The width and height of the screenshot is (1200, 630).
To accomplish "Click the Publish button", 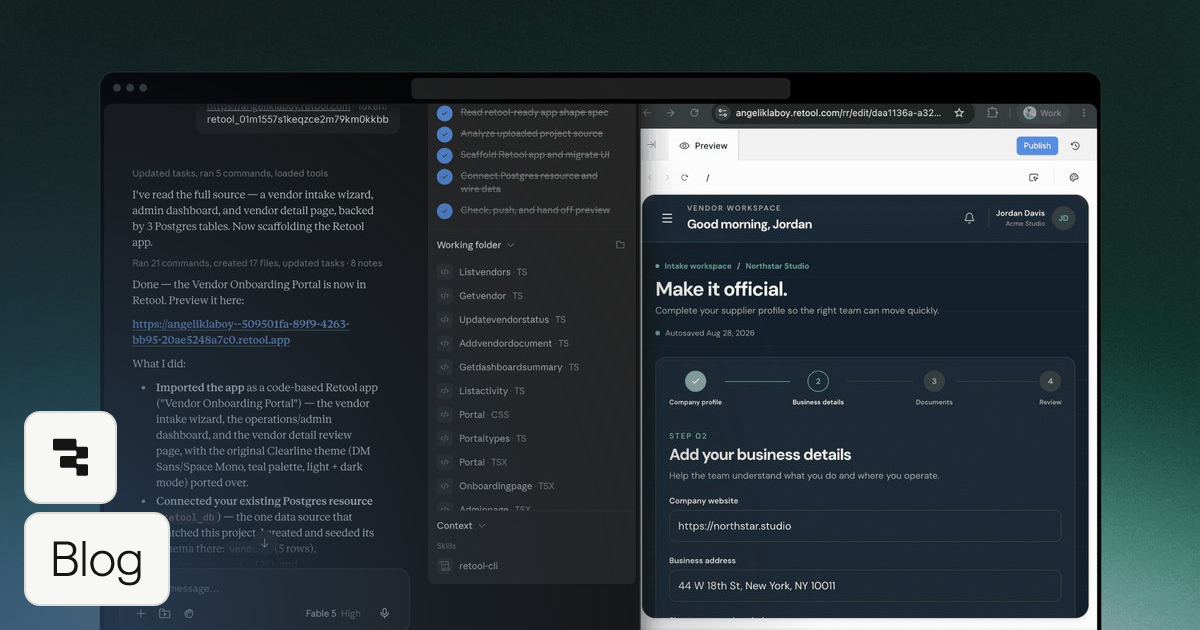I will click(1037, 146).
